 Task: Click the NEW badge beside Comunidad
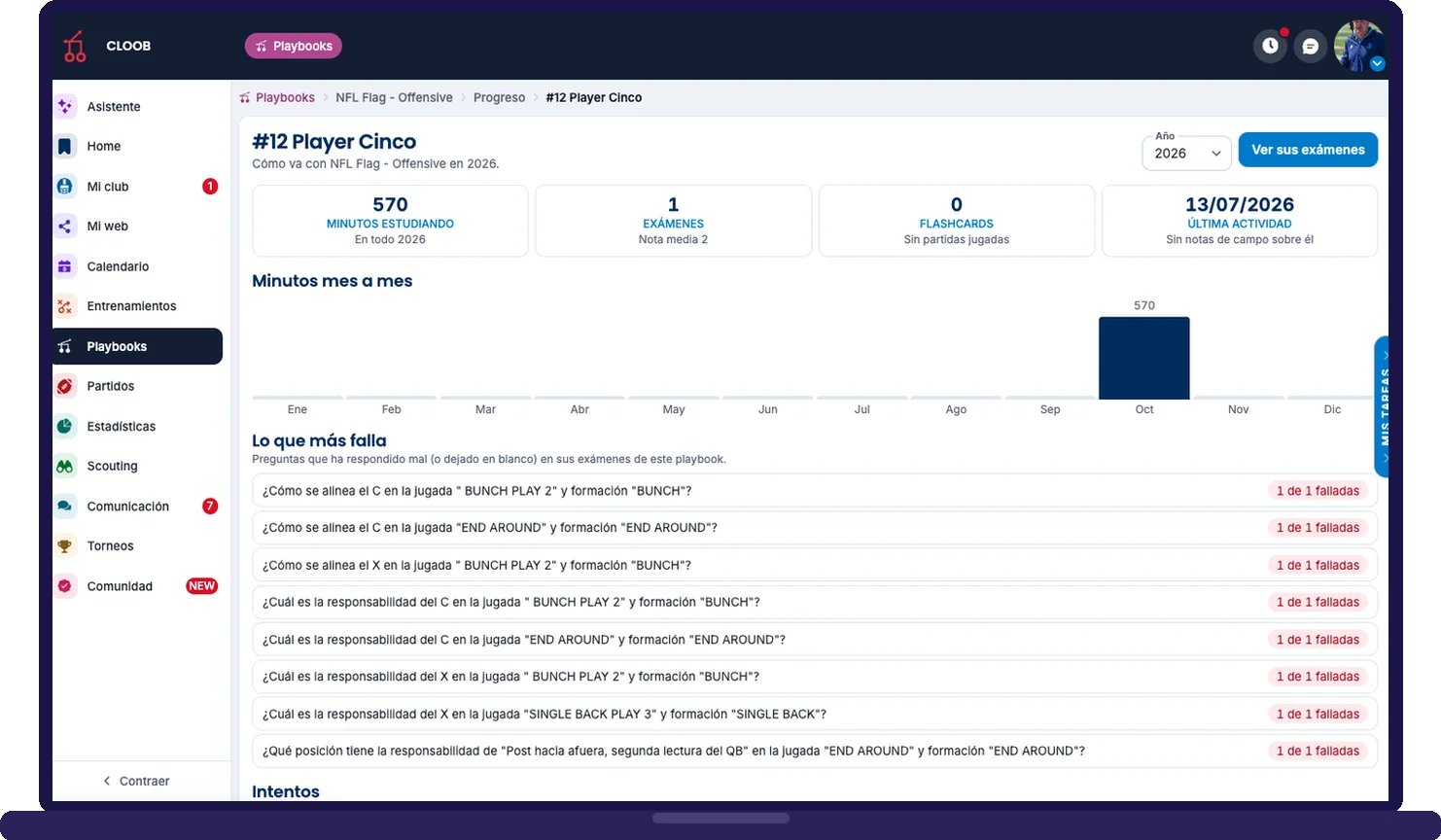[x=201, y=586]
